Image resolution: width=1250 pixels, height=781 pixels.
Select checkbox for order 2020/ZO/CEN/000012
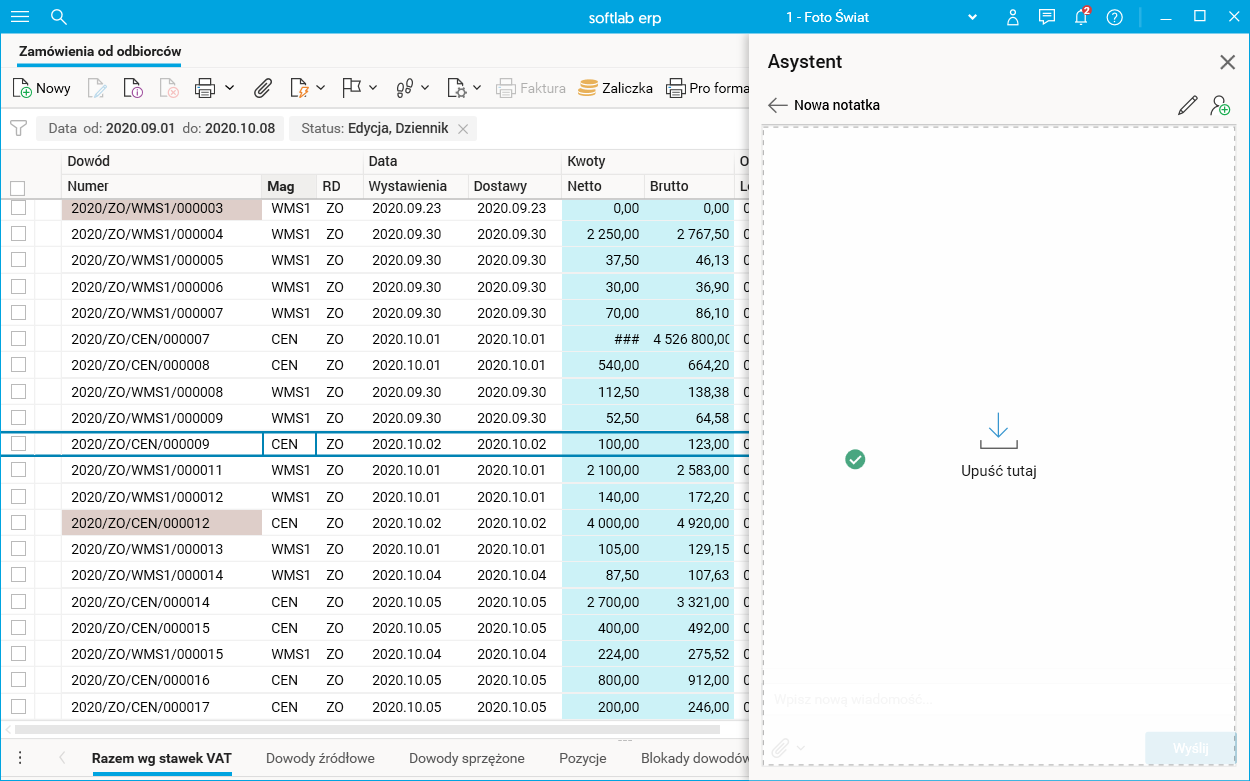18,522
